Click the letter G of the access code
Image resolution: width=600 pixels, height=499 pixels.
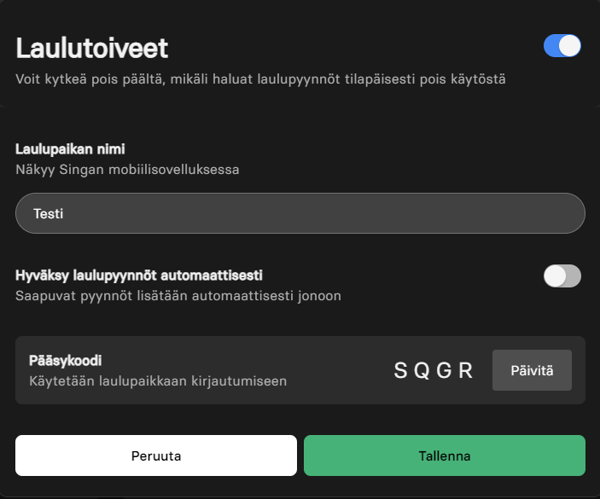444,370
